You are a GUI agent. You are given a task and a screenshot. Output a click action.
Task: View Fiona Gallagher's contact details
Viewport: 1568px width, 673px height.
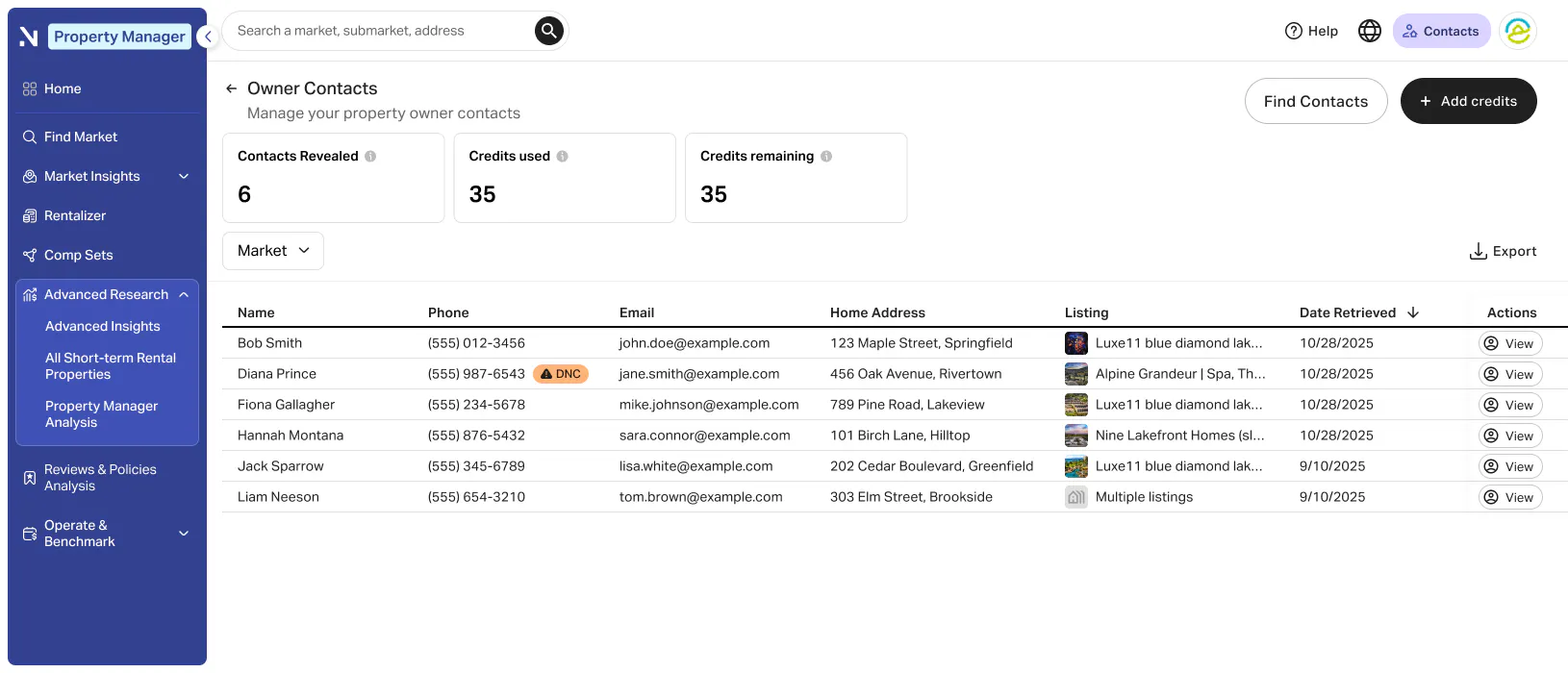click(x=1510, y=405)
